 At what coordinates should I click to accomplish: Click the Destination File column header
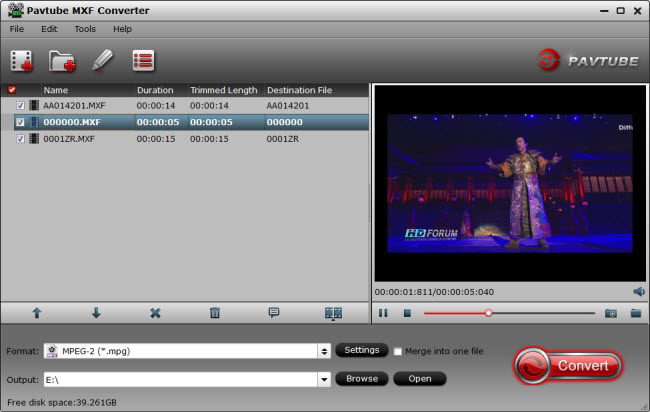tap(299, 90)
